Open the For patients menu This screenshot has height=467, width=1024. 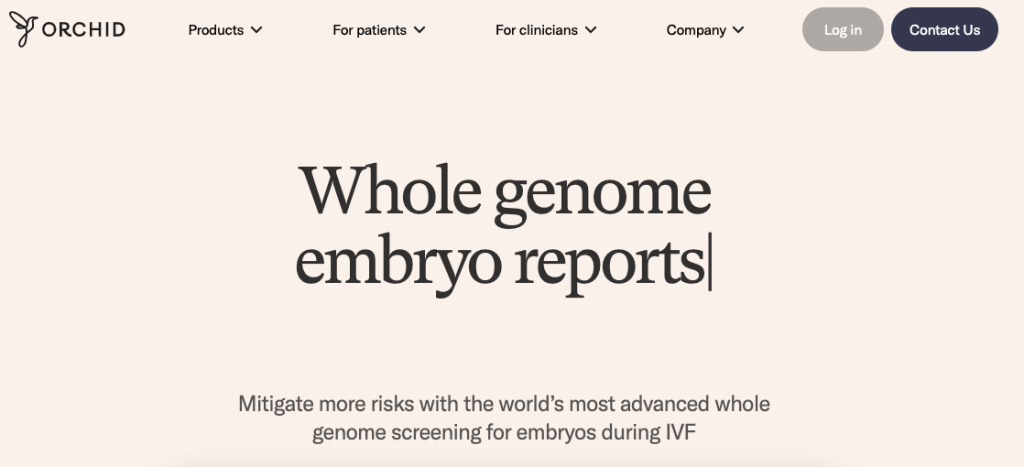coord(369,30)
